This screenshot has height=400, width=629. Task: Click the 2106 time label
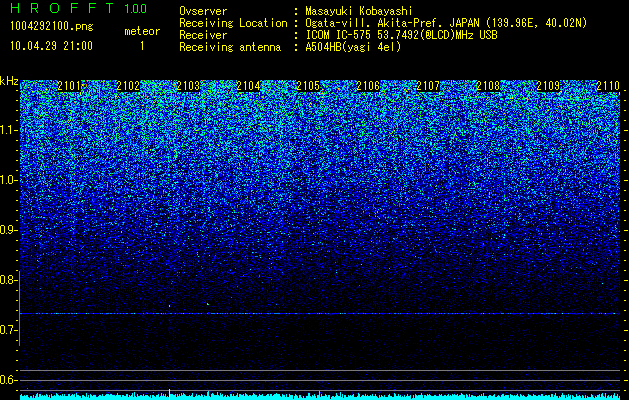coord(368,86)
